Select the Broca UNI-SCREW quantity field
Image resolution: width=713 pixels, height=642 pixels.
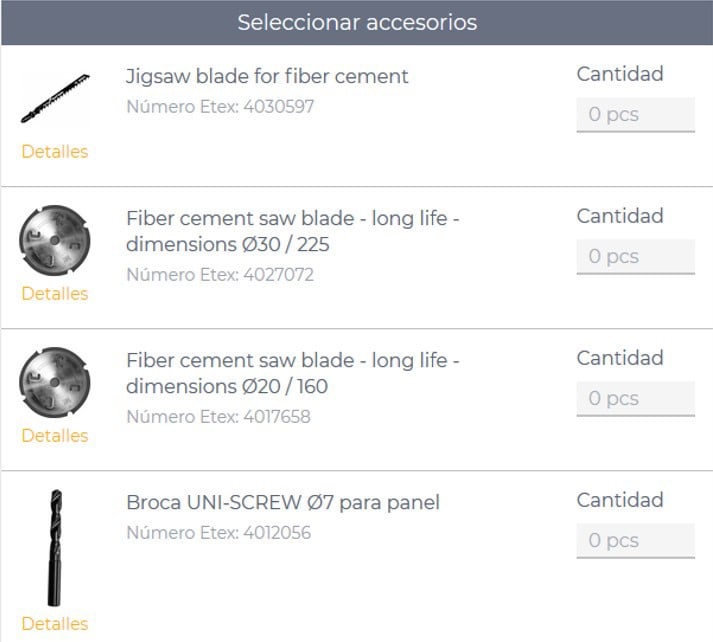click(x=635, y=541)
